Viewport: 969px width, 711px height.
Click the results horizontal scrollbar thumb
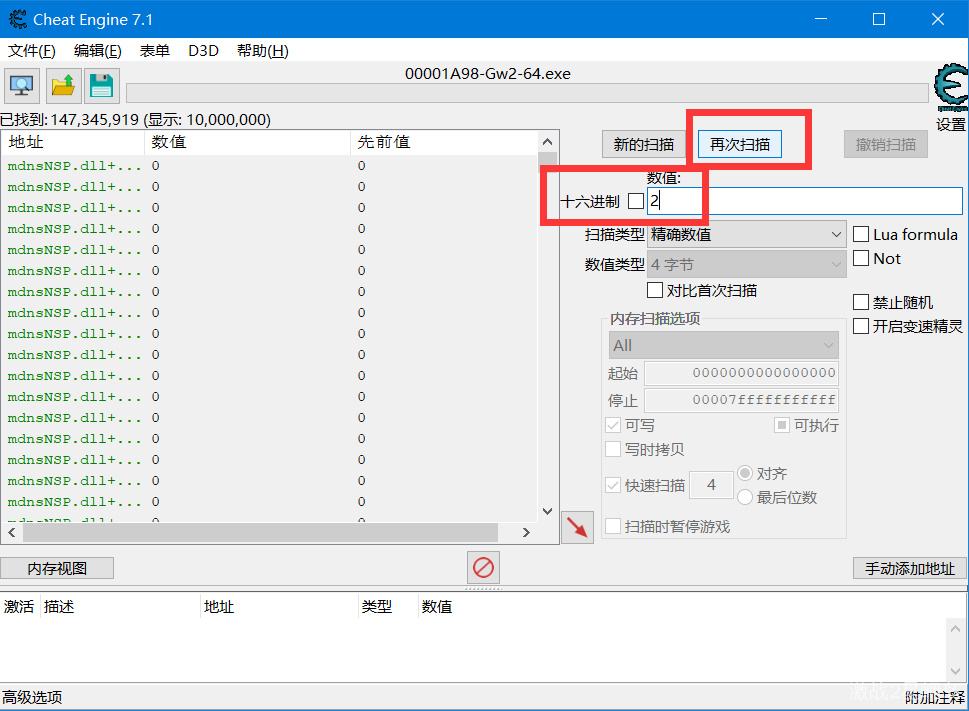pos(260,532)
